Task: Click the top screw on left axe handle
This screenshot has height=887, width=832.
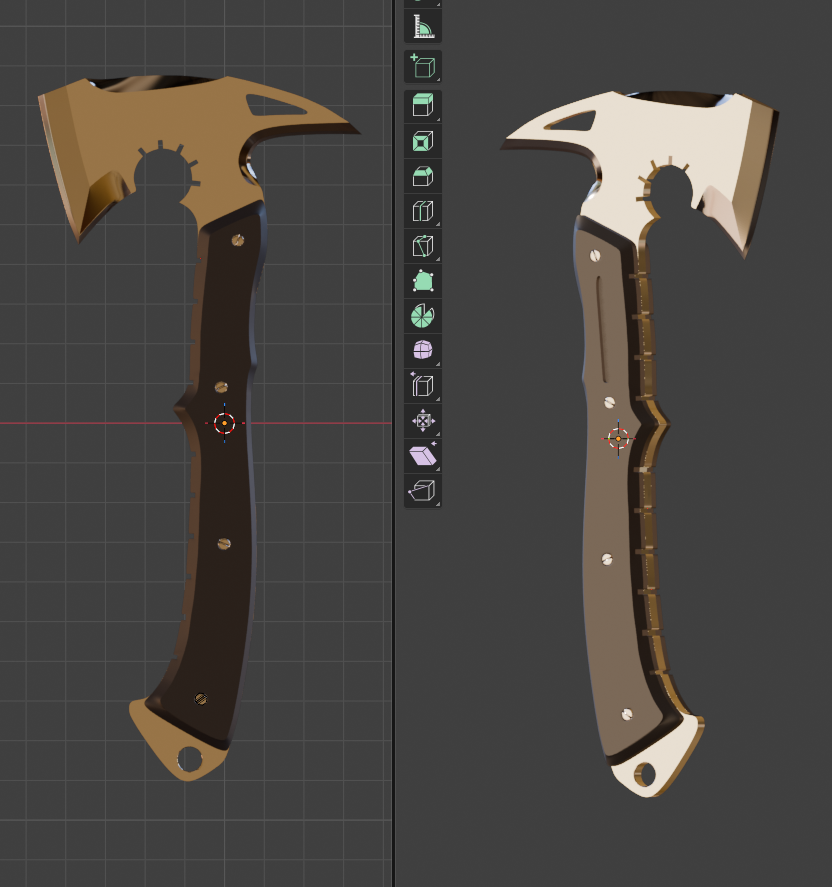Action: click(x=237, y=239)
